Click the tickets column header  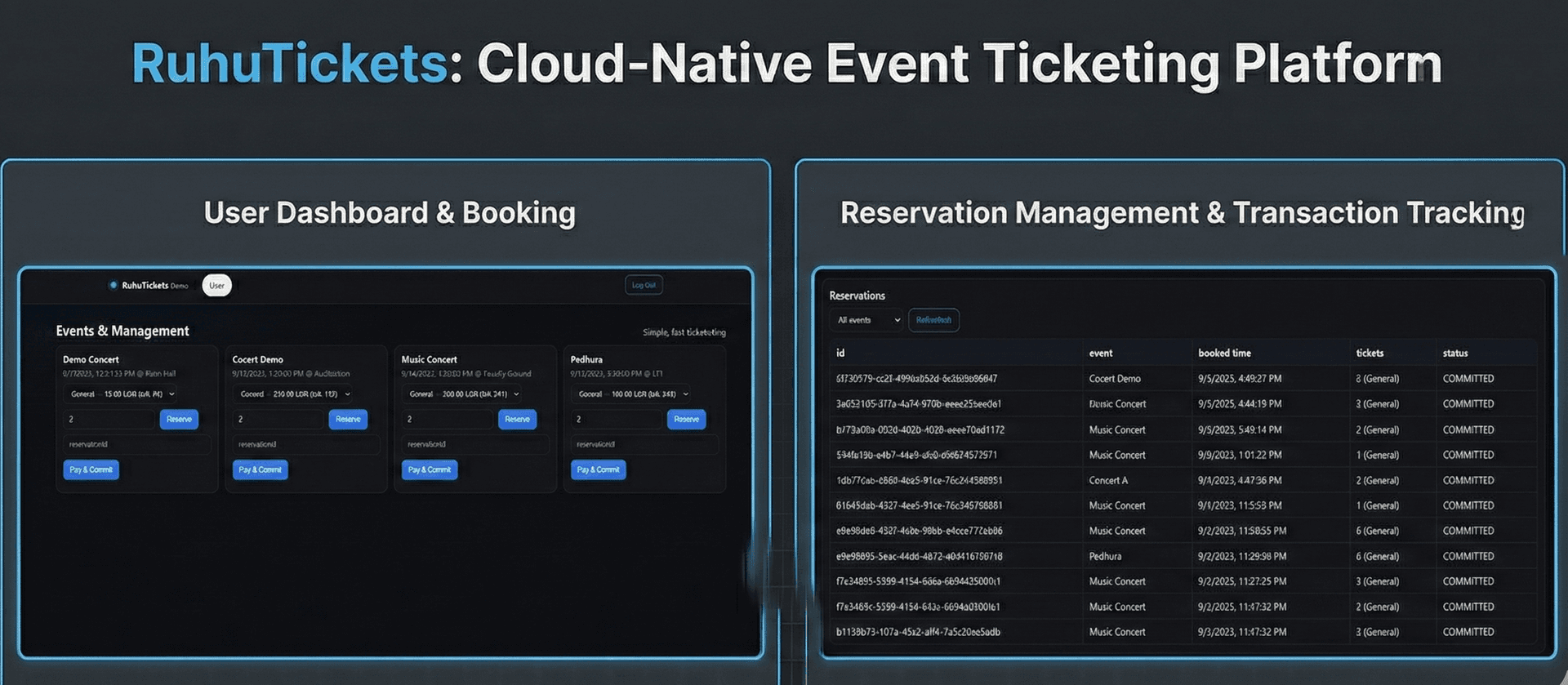(x=1370, y=353)
